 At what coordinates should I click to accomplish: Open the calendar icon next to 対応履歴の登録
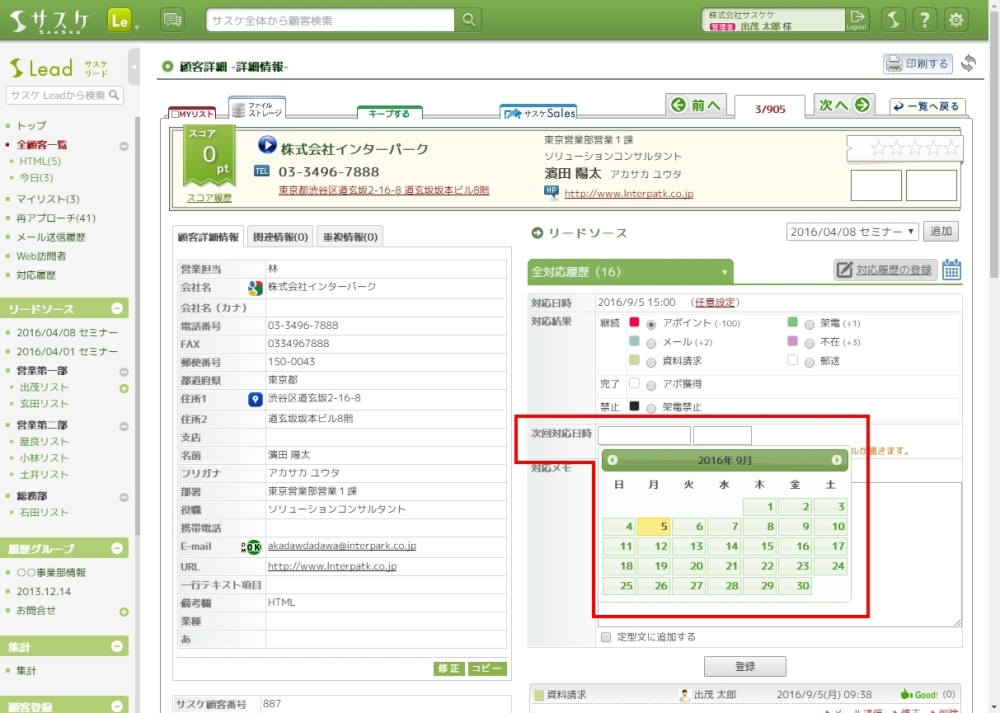952,269
